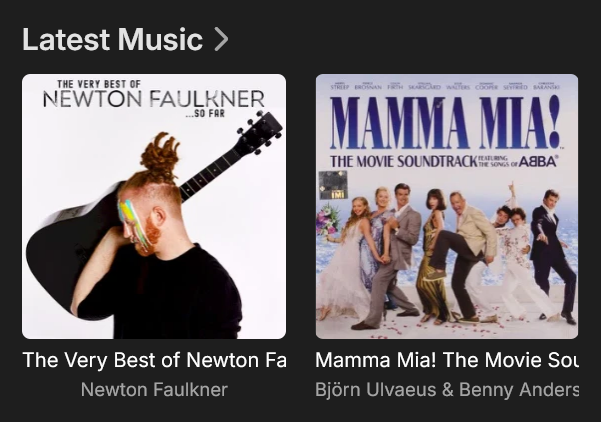601x422 pixels.
Task: Open the Newton Faulkner album cover
Action: pyautogui.click(x=154, y=206)
